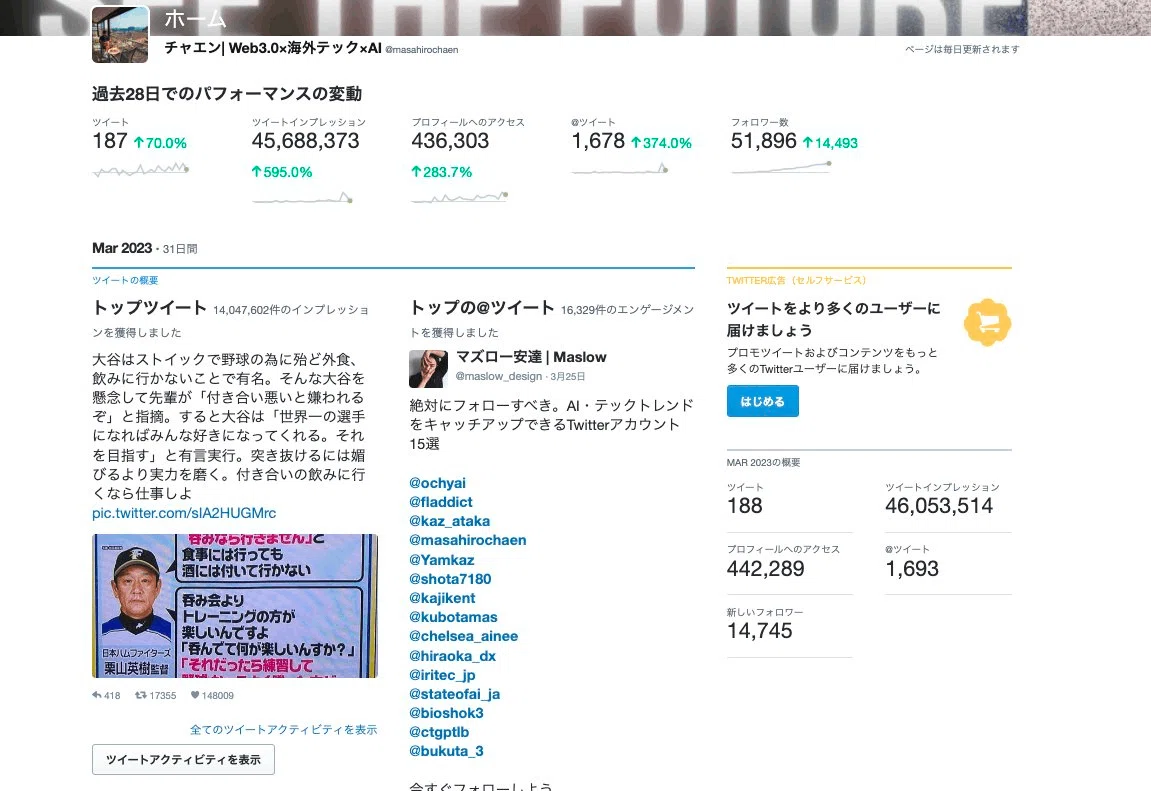Viewport: 1151px width, 791px height.
Task: Click the MAR 2023の概要 section label
Action: tap(763, 462)
